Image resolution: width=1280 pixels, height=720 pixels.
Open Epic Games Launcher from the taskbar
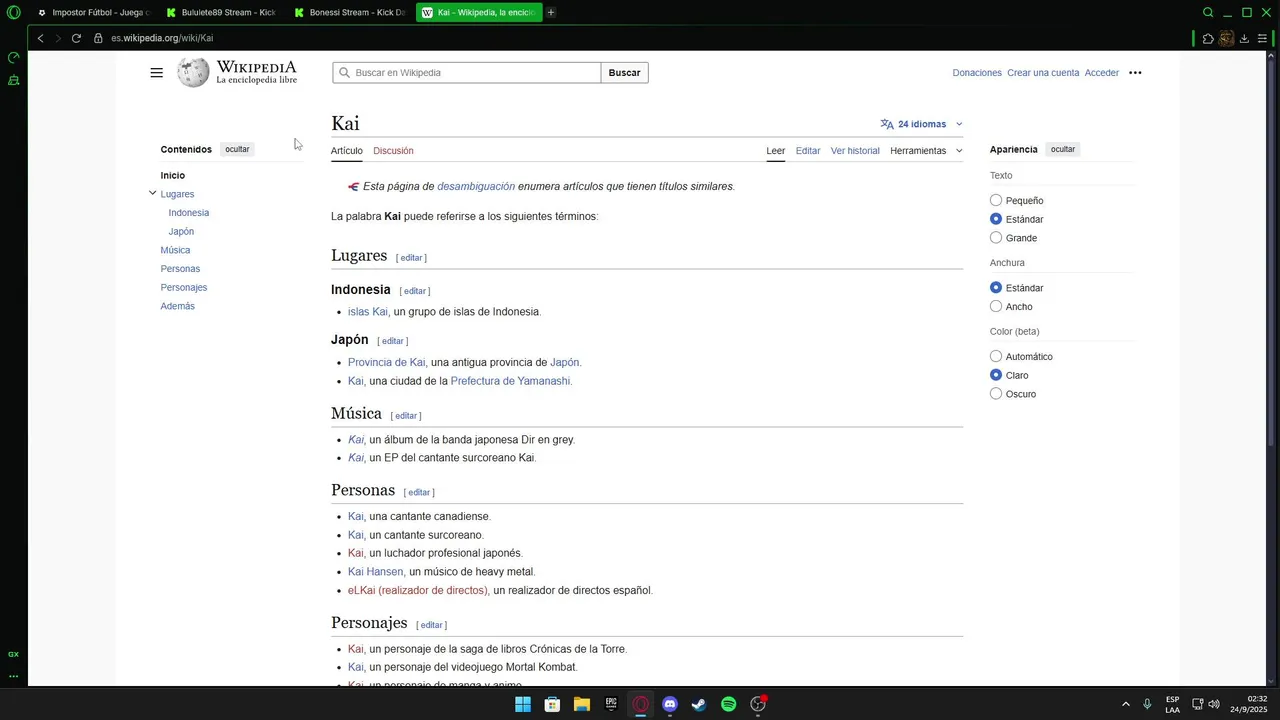tap(611, 704)
